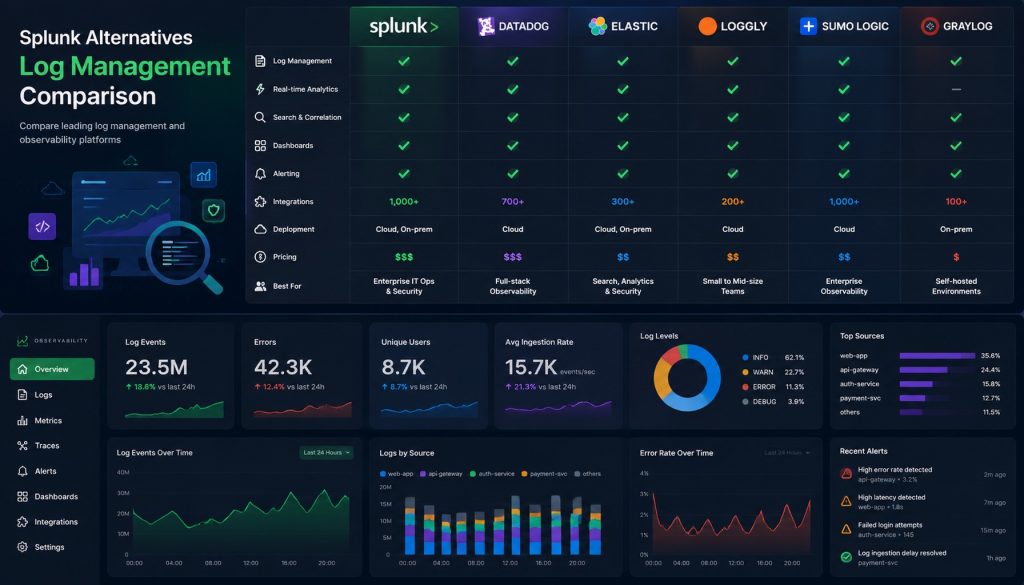Click the Elastic logo icon
Screen dimensions: 1024x585
pos(598,26)
